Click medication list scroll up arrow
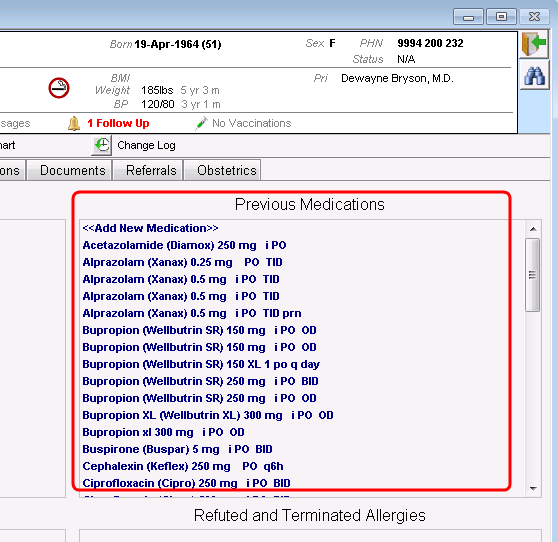Image resolution: width=558 pixels, height=542 pixels. click(533, 229)
